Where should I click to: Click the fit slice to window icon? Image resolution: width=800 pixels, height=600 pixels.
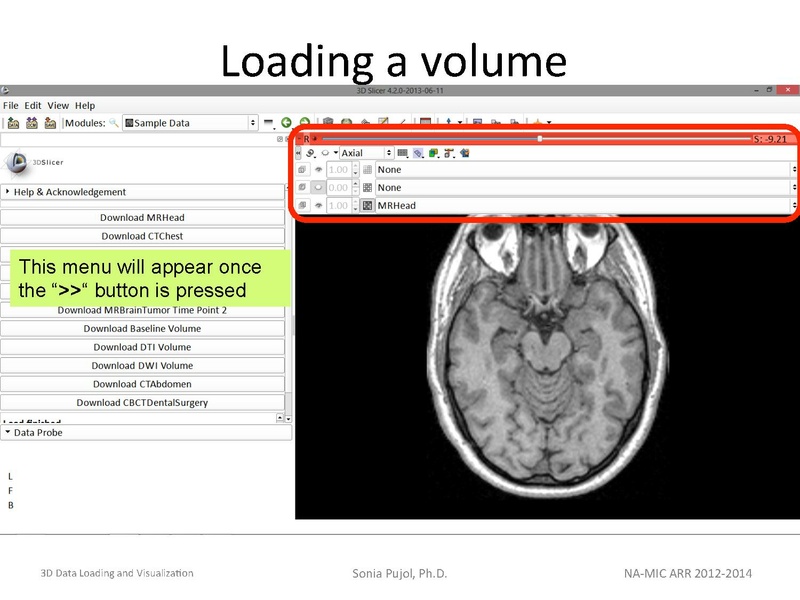(x=465, y=153)
